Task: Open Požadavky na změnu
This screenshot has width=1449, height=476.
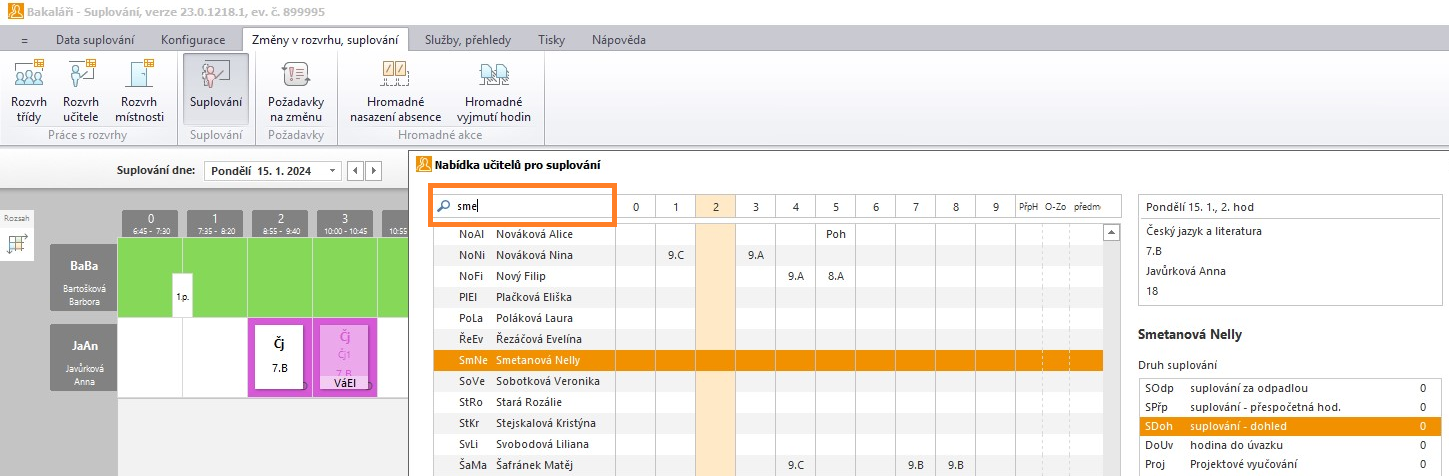Action: click(296, 91)
